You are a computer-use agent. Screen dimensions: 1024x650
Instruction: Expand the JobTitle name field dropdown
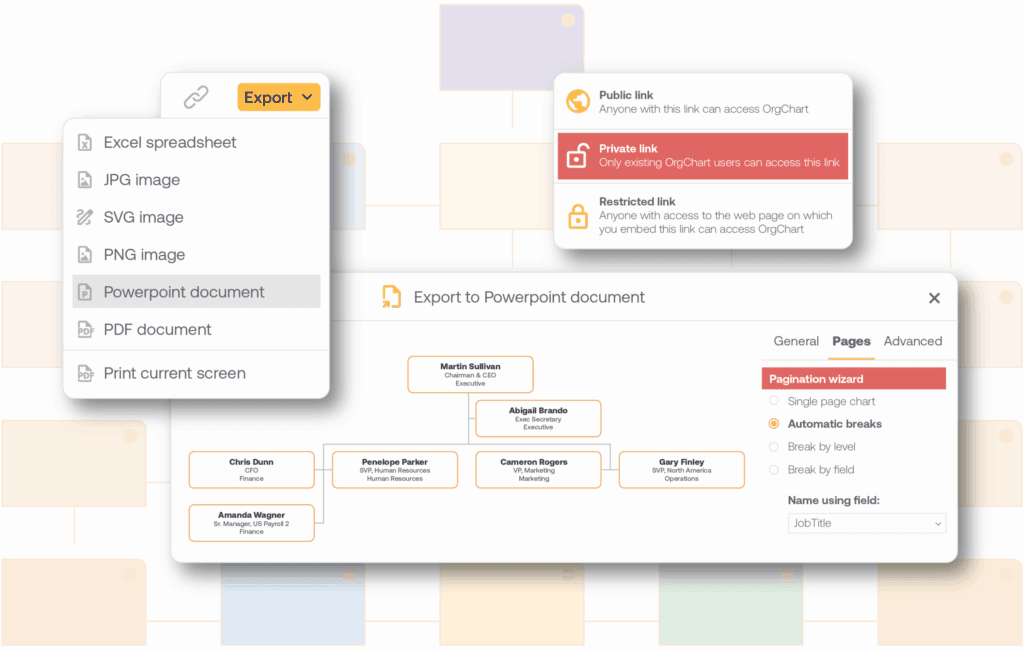point(866,523)
